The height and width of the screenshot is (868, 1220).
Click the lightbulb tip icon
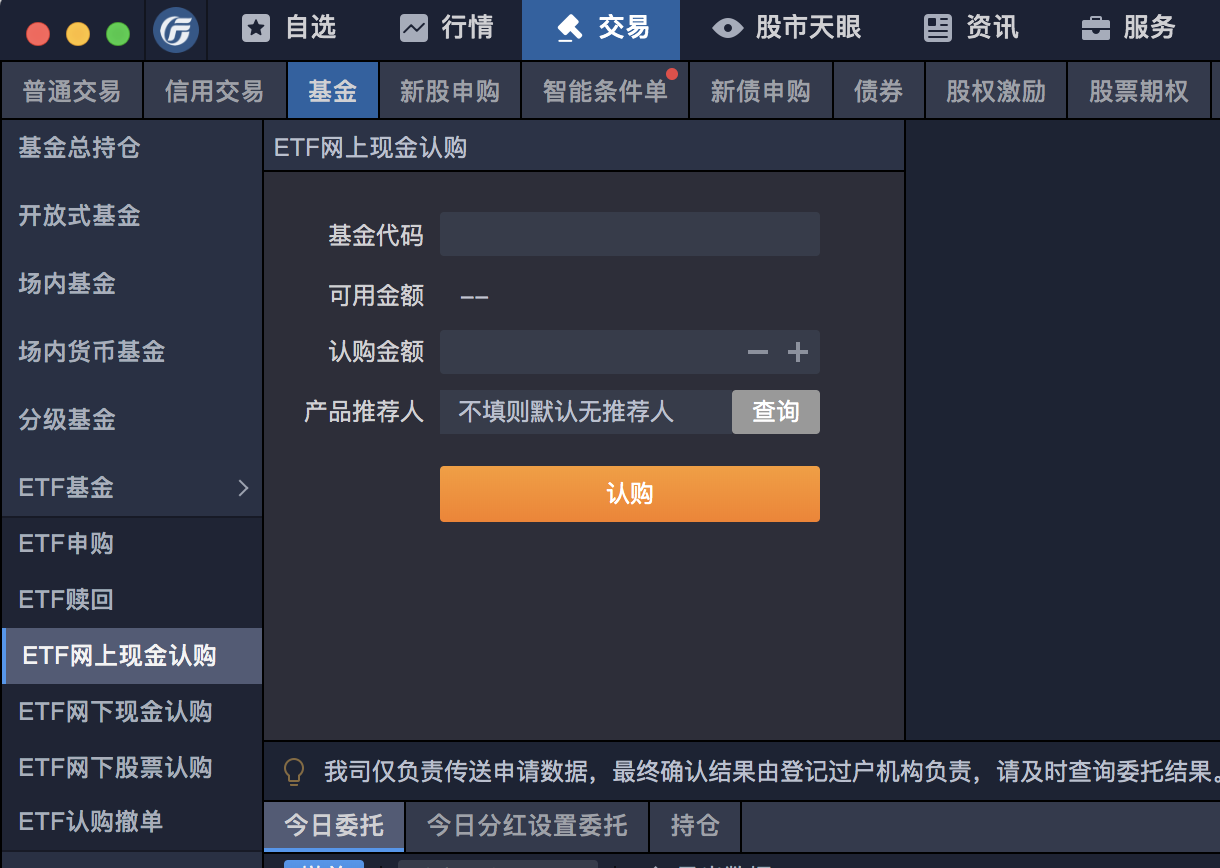tap(294, 771)
